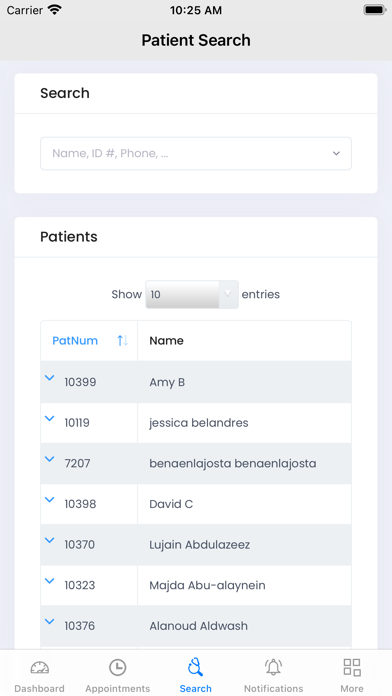Viewport: 392px width, 696px height.
Task: Open the patient search field dropdown arrow
Action: point(336,154)
